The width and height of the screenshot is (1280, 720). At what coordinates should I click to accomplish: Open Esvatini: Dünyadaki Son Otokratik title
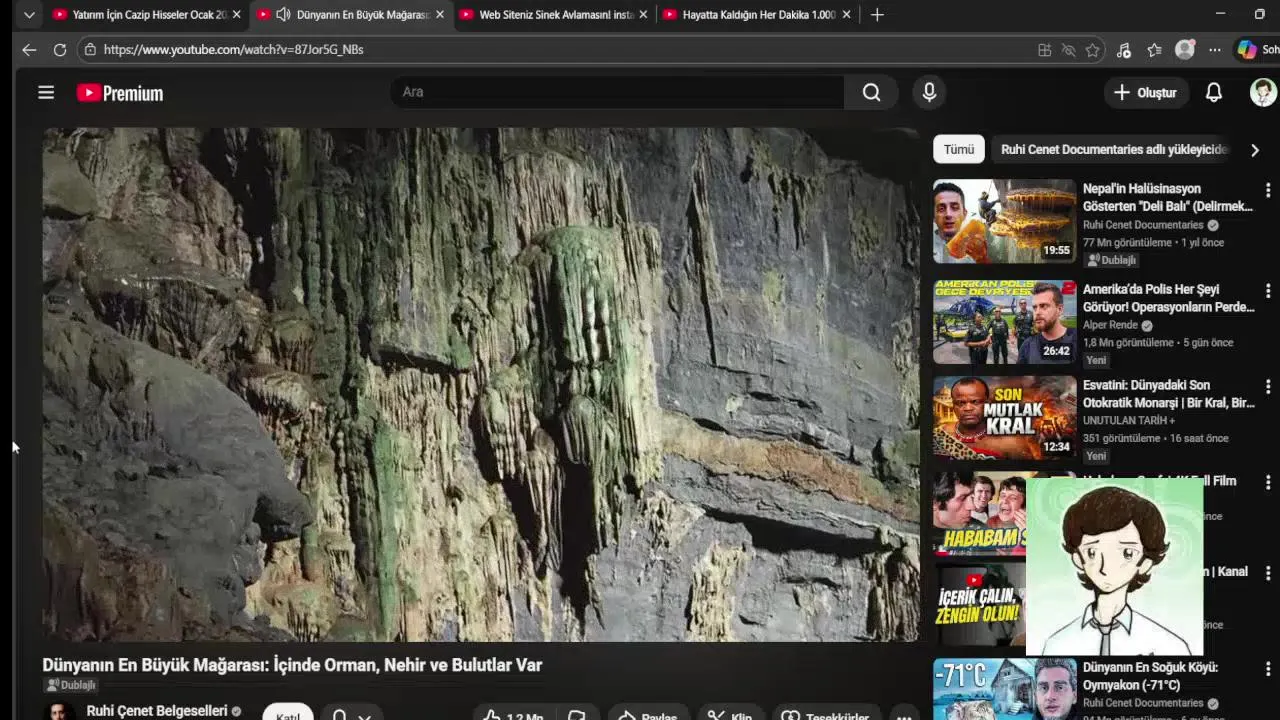click(x=1168, y=394)
